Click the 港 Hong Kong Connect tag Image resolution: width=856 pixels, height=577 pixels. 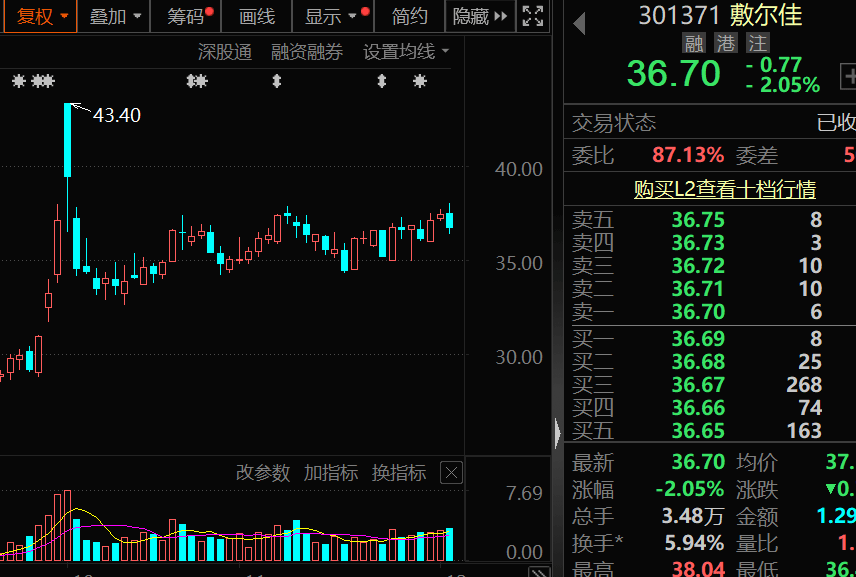pos(724,43)
